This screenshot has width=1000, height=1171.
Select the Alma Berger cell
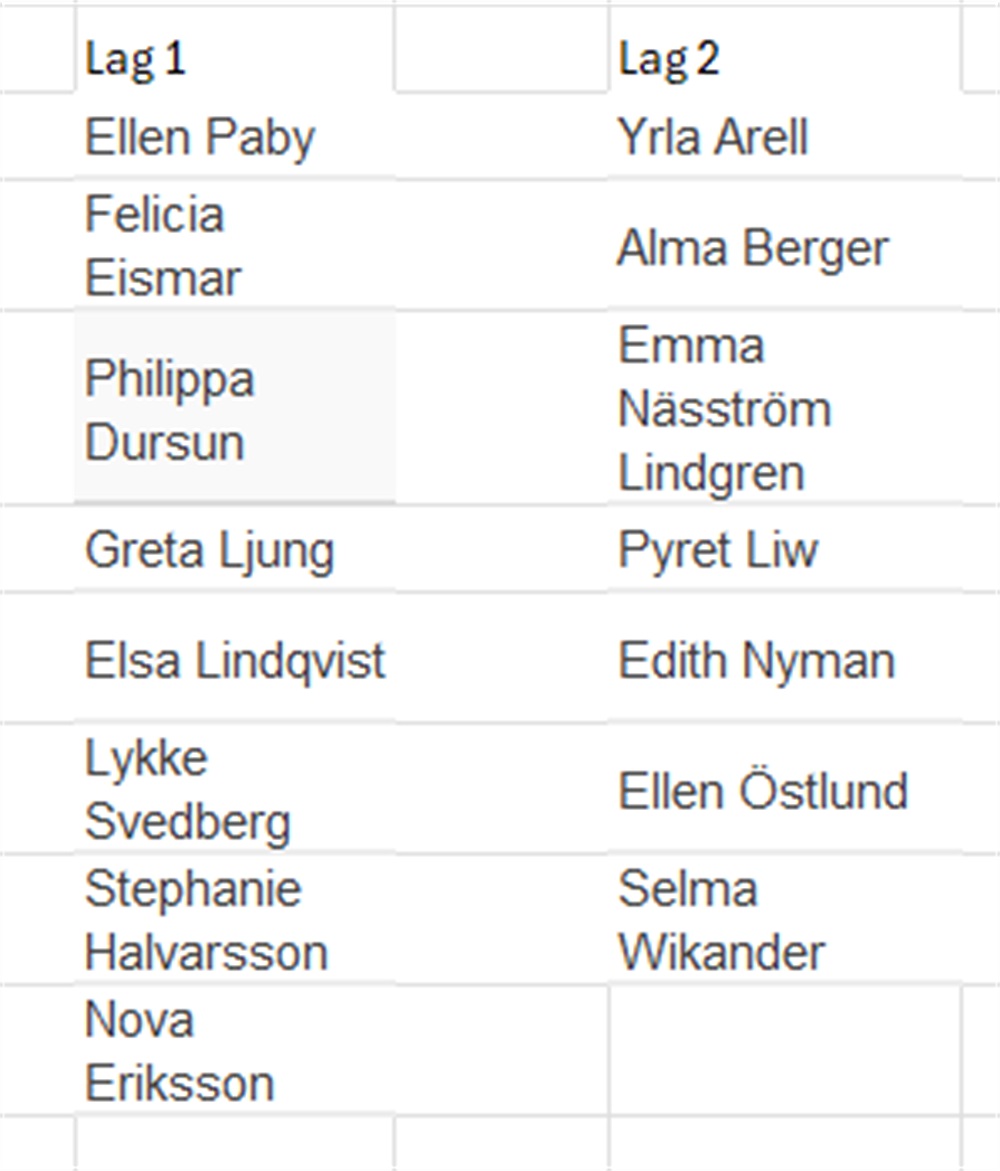pos(785,245)
